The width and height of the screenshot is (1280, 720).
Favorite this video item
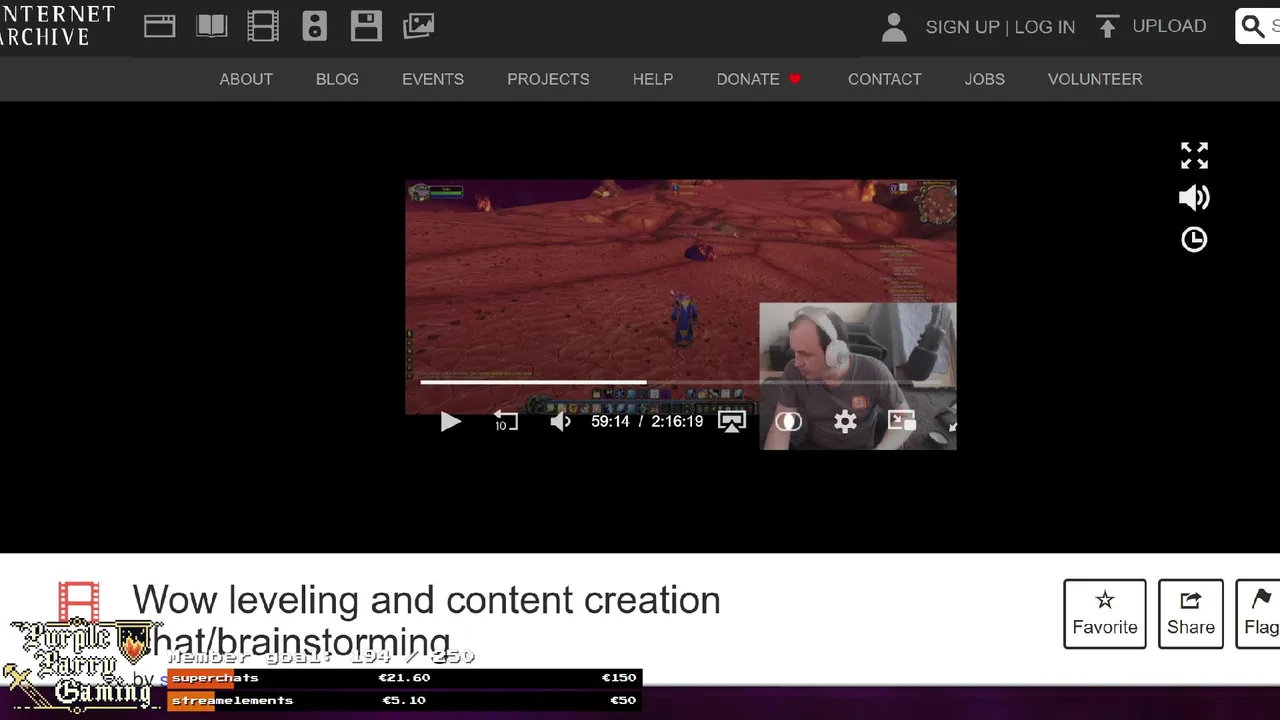click(1105, 614)
